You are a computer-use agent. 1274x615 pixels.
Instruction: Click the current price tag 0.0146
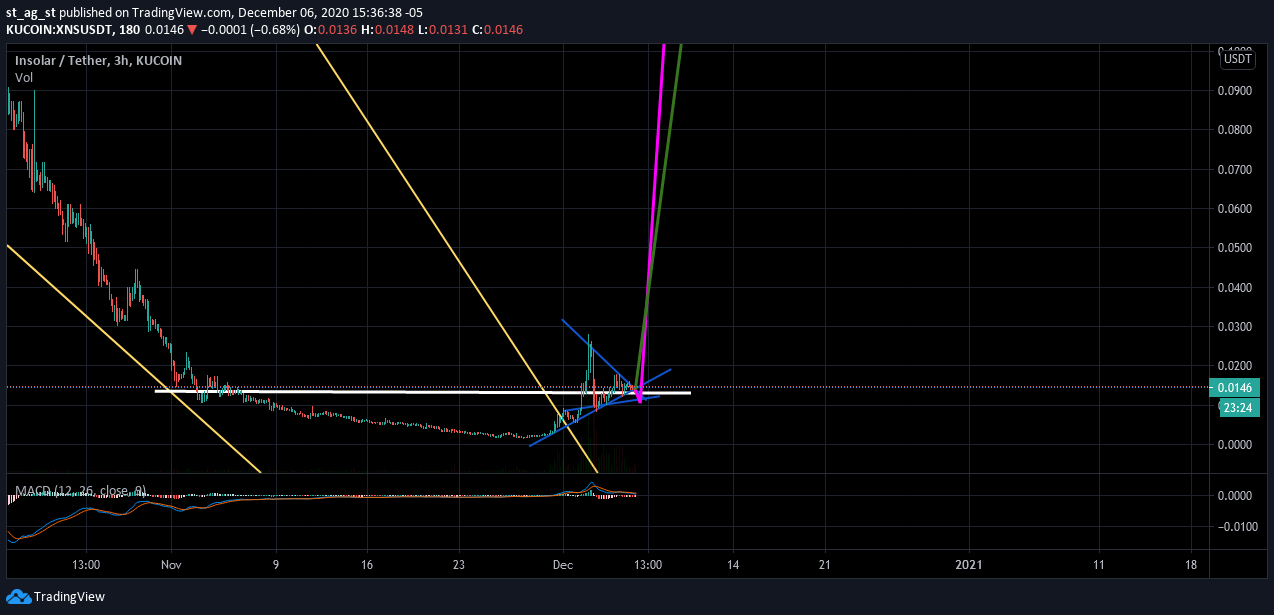pyautogui.click(x=1233, y=387)
